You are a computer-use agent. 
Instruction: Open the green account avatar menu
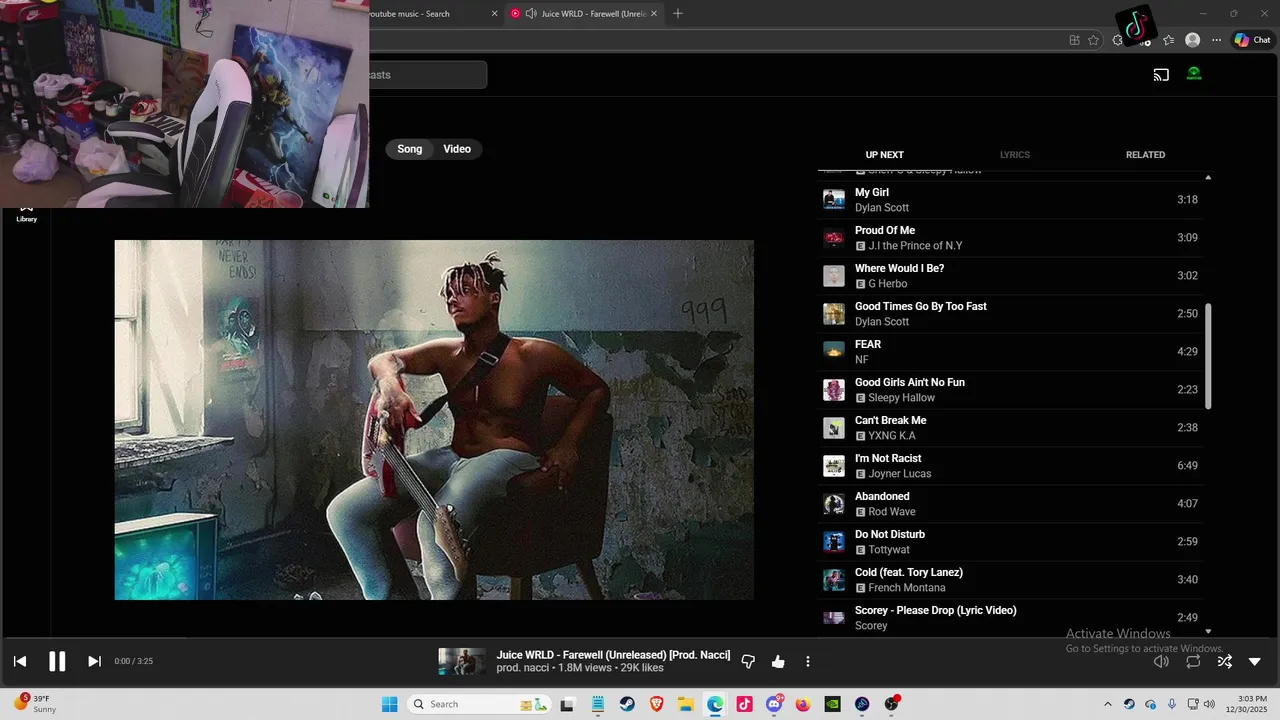pyautogui.click(x=1194, y=74)
